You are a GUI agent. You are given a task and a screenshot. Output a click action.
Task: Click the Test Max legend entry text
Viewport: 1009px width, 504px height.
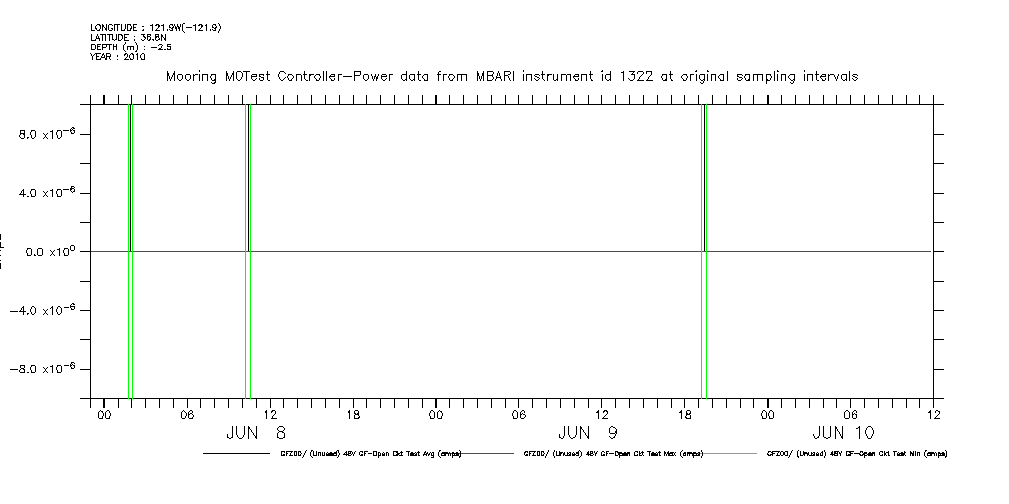point(613,454)
